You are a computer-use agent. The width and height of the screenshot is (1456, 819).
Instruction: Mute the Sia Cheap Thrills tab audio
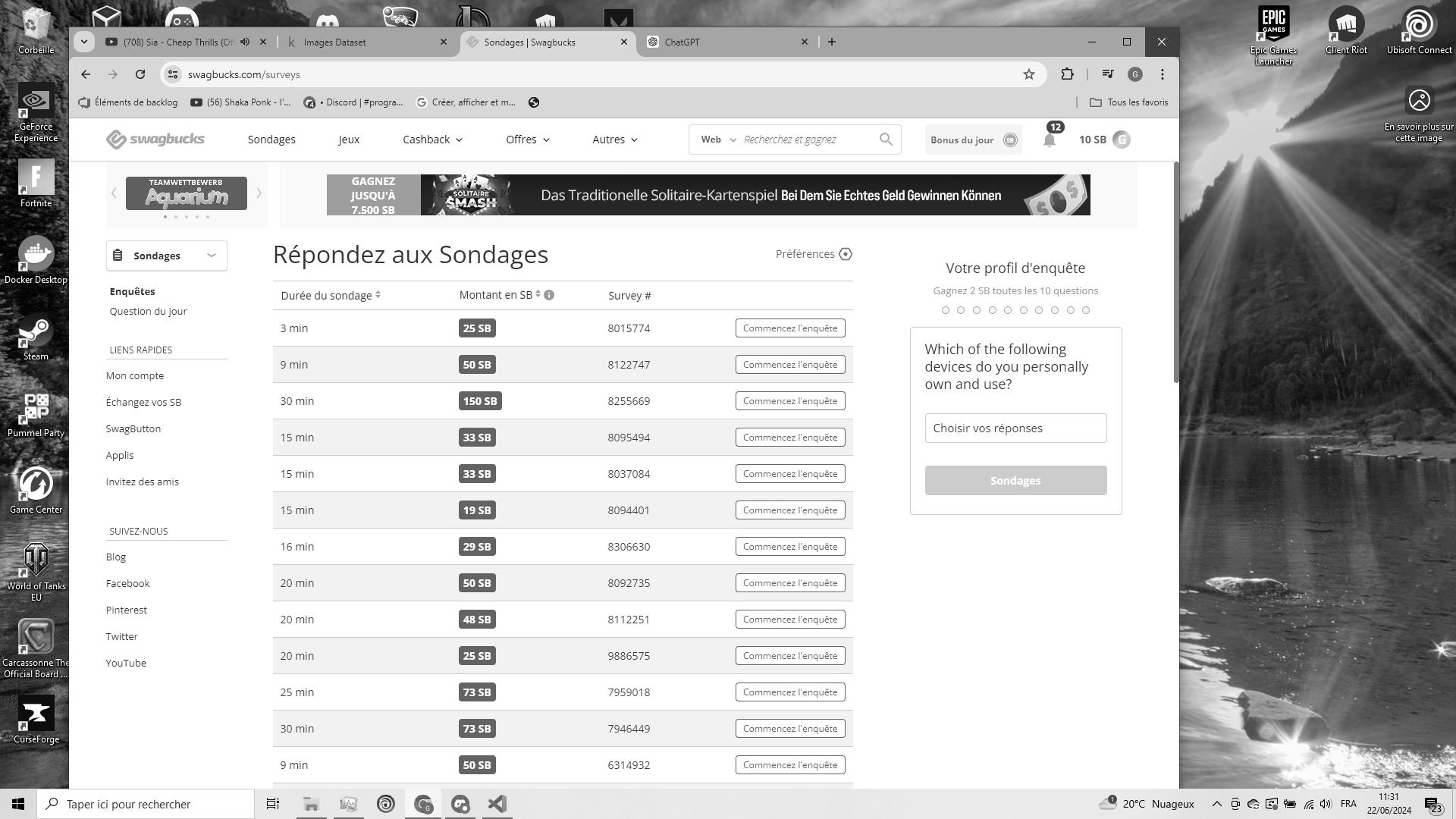[x=245, y=42]
